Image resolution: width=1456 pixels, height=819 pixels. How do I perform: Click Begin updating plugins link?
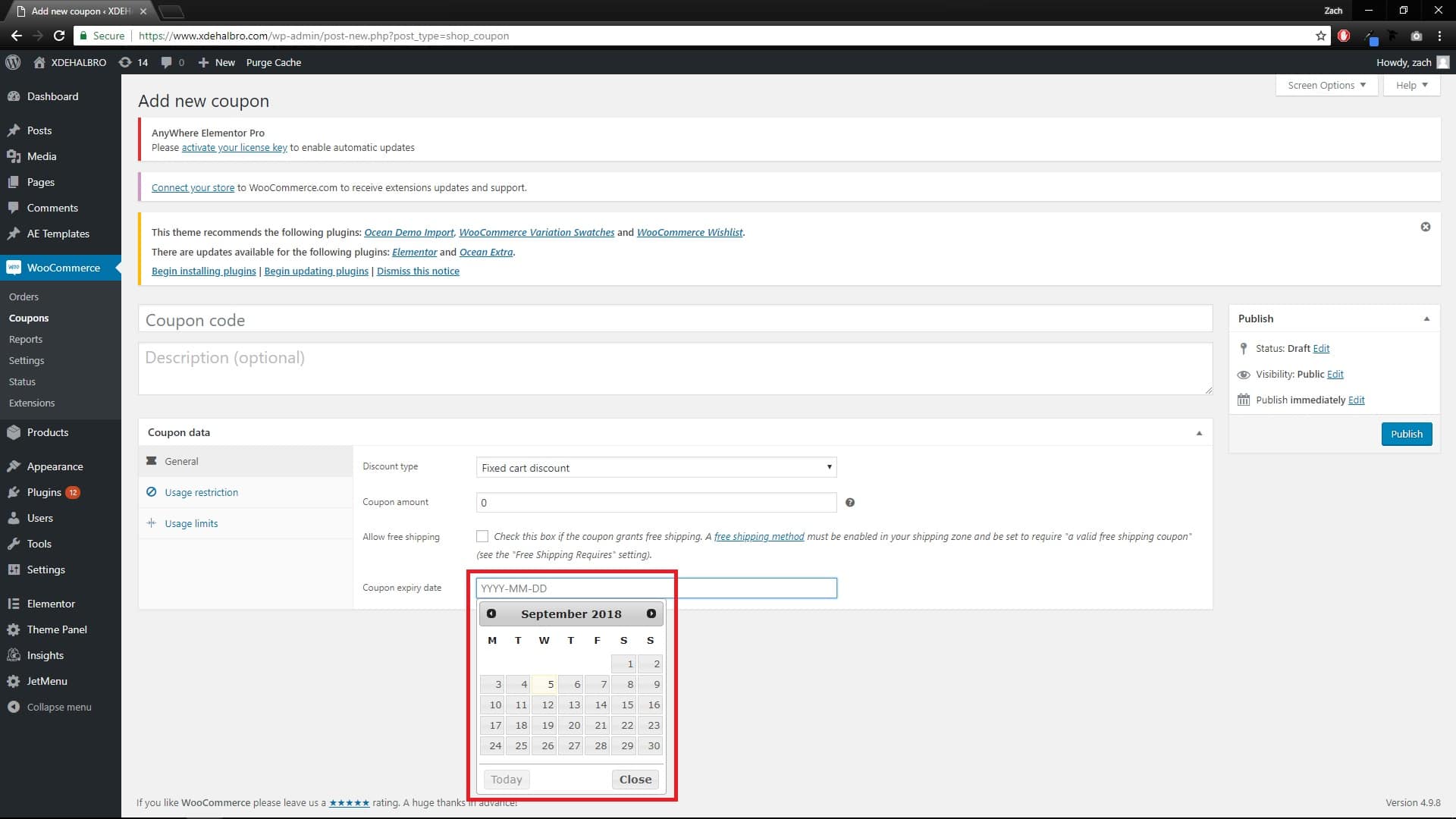tap(316, 271)
